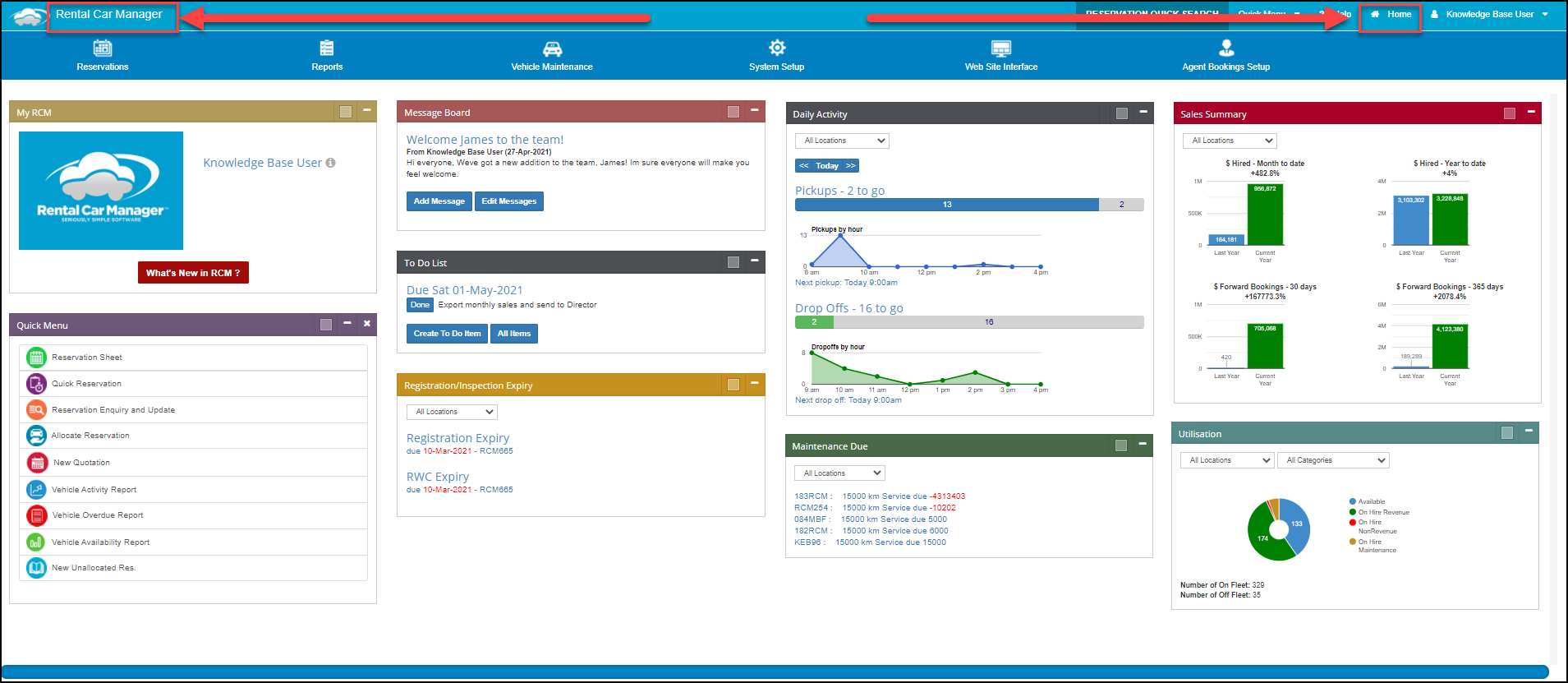Go to Home in top navigation
The width and height of the screenshot is (1568, 683).
pos(1391,14)
